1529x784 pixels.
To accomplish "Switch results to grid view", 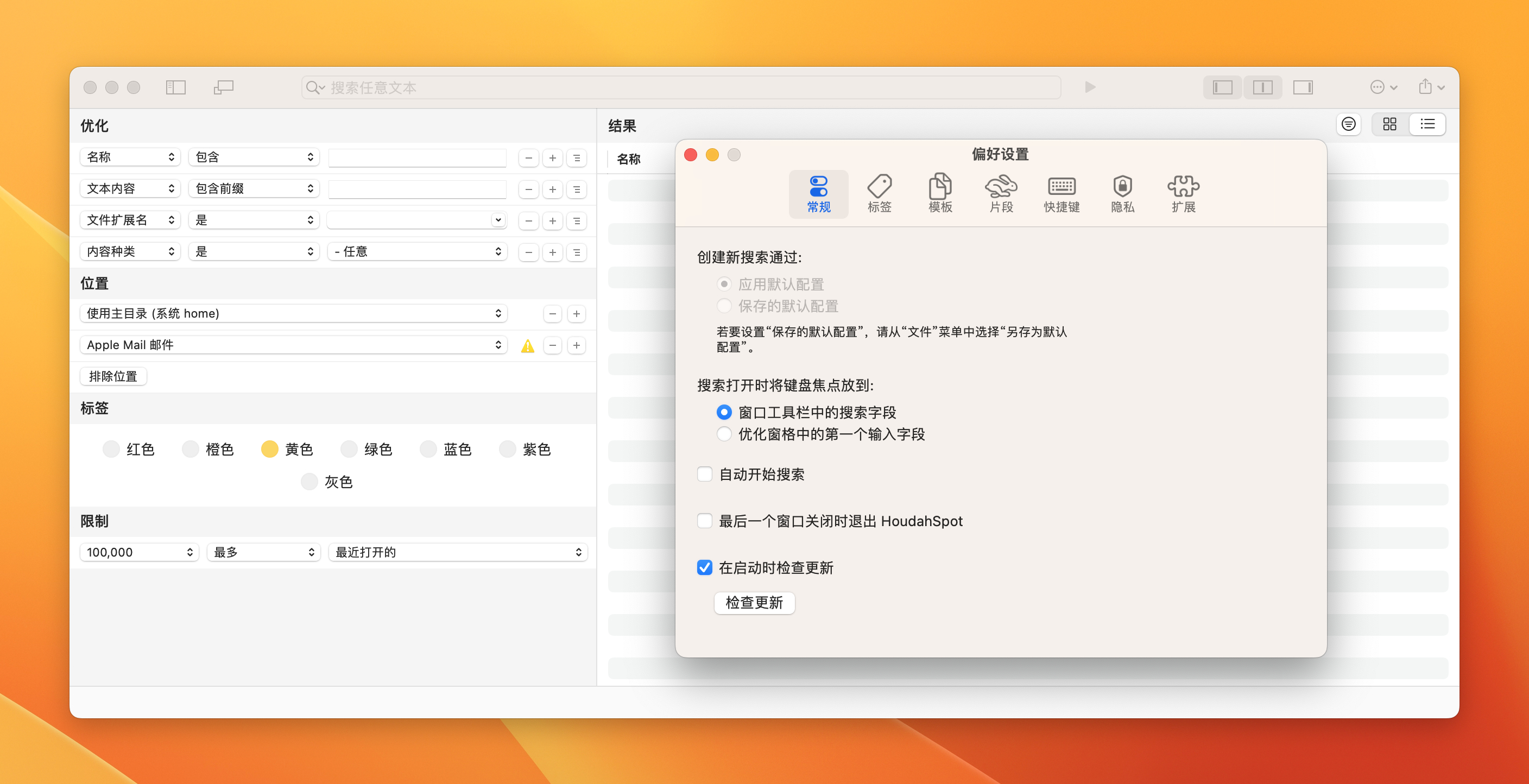I will click(x=1389, y=124).
